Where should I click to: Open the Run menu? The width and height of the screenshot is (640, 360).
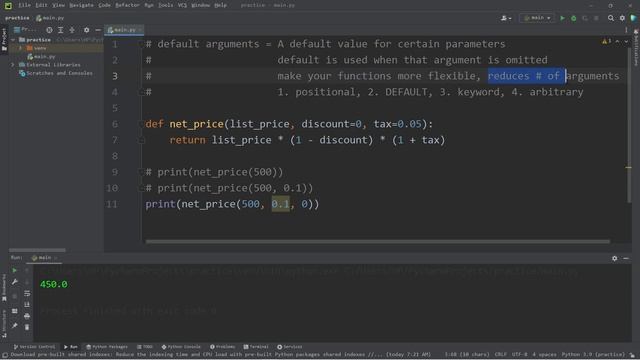click(149, 5)
